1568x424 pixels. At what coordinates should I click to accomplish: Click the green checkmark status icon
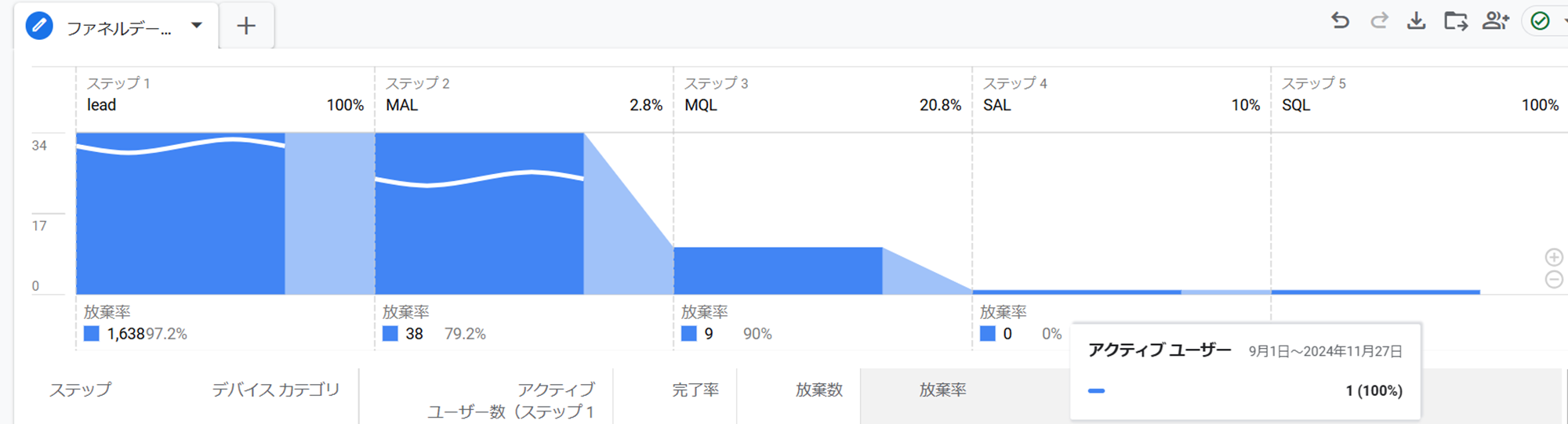(1540, 21)
